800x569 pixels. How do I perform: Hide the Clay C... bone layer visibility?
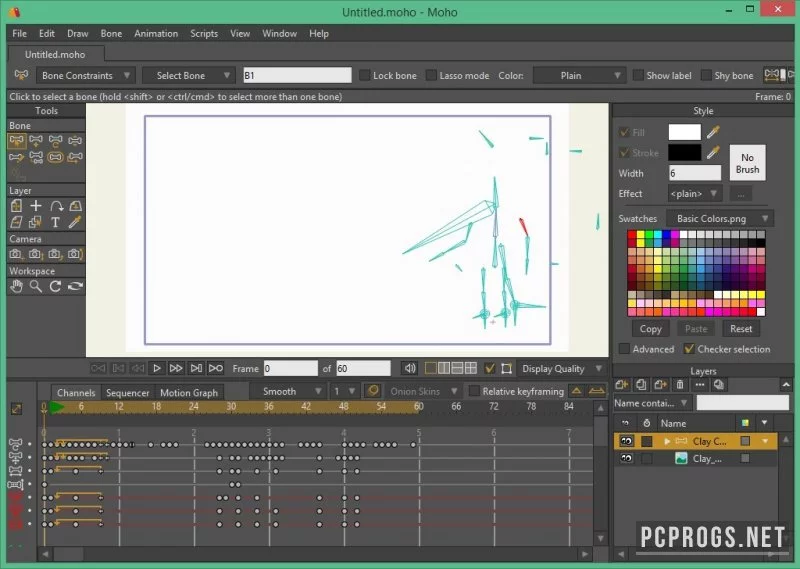point(626,441)
